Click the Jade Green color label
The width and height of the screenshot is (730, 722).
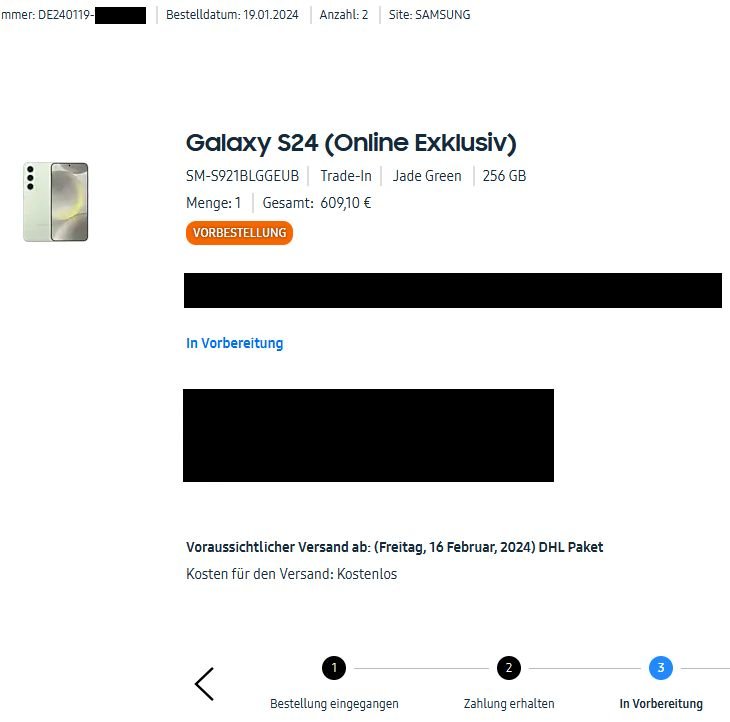(427, 176)
